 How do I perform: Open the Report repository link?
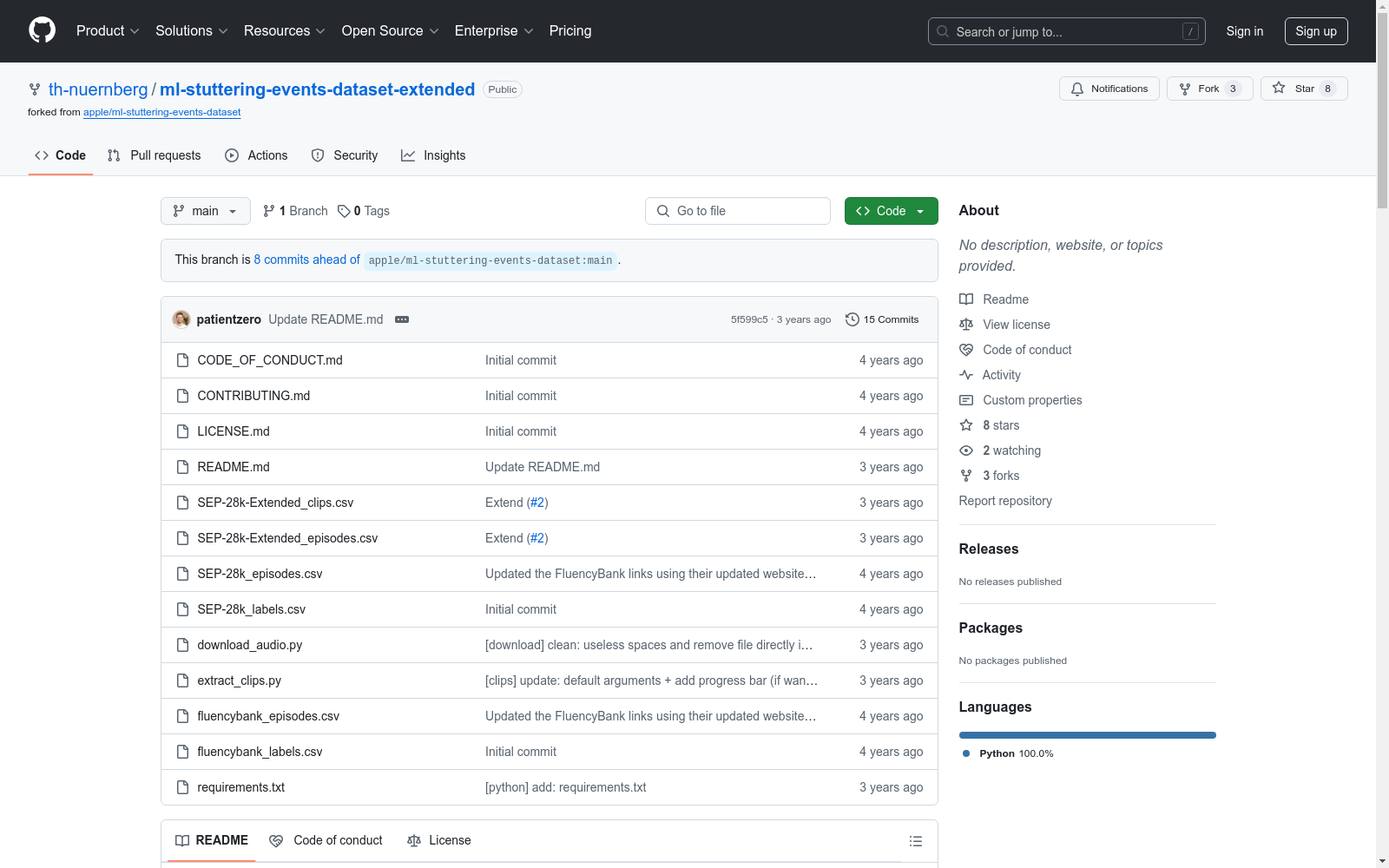tap(1005, 501)
